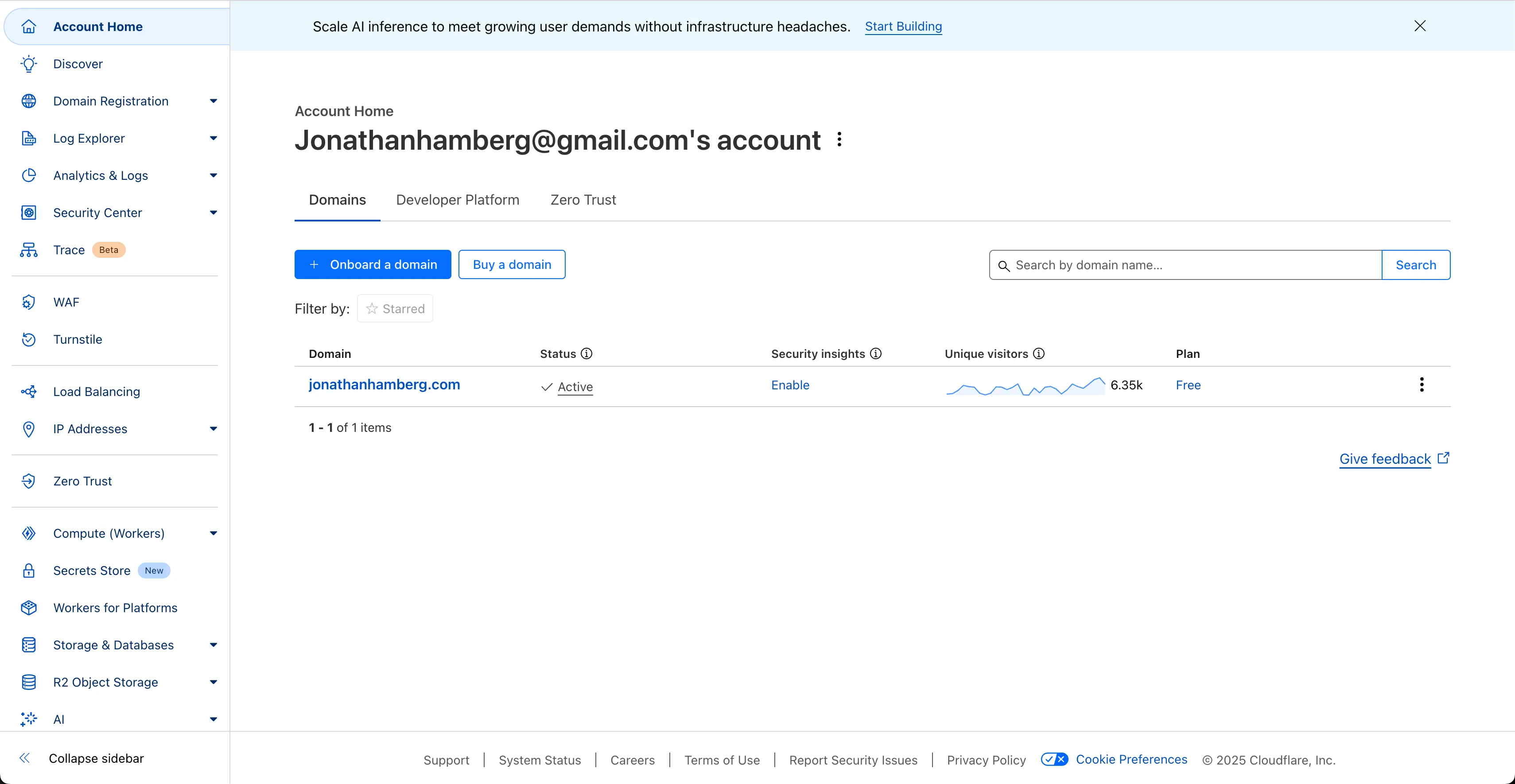Switch to the Zero Trust tab
The image size is (1515, 784).
[583, 200]
